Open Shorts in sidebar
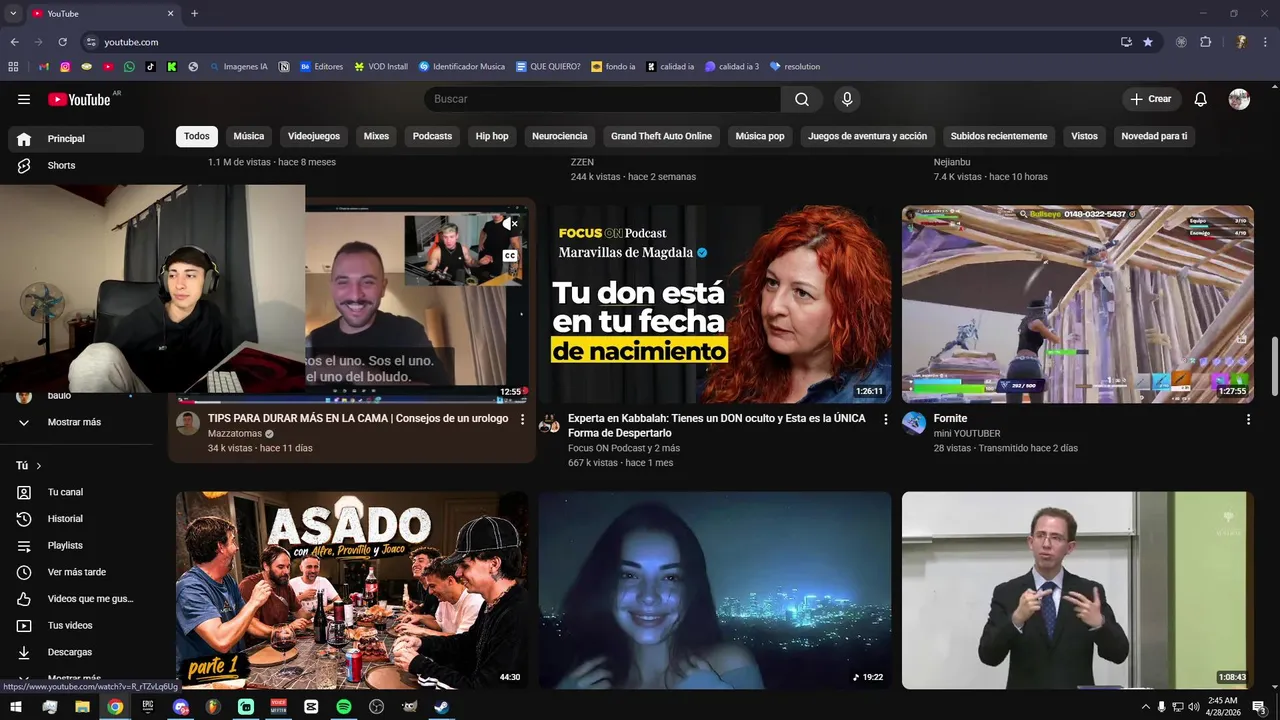Screen dimensions: 1280x720 (x=76, y=165)
